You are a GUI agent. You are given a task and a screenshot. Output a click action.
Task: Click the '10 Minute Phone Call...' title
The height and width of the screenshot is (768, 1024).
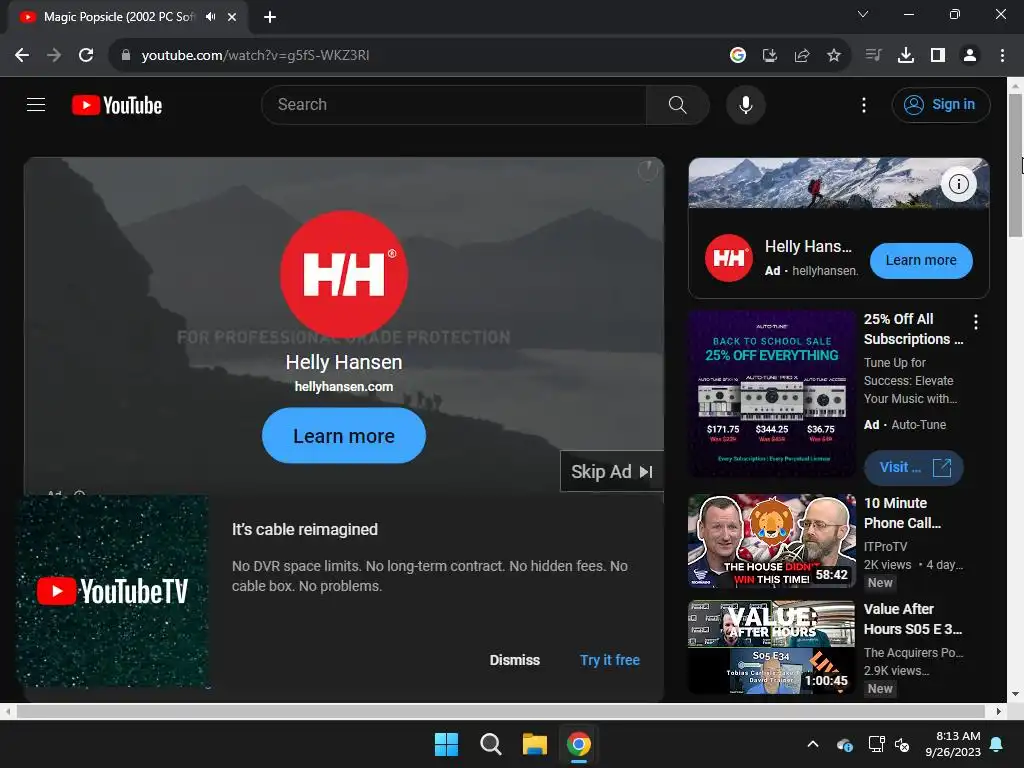point(902,513)
